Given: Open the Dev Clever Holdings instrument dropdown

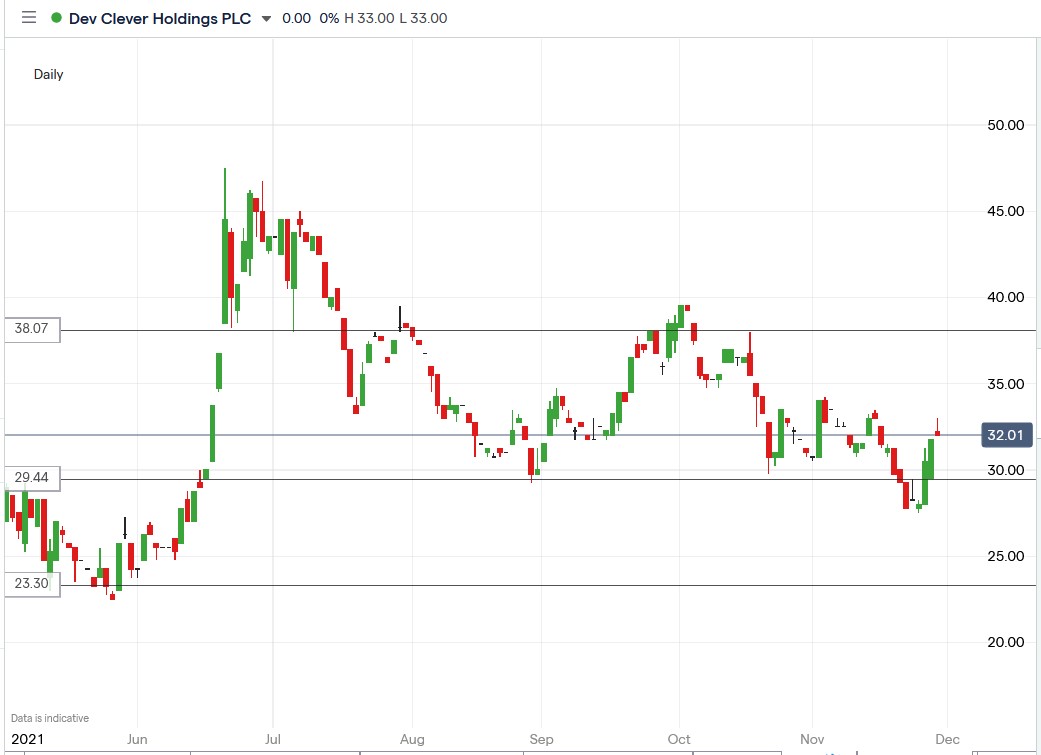Looking at the screenshot, I should coord(264,17).
